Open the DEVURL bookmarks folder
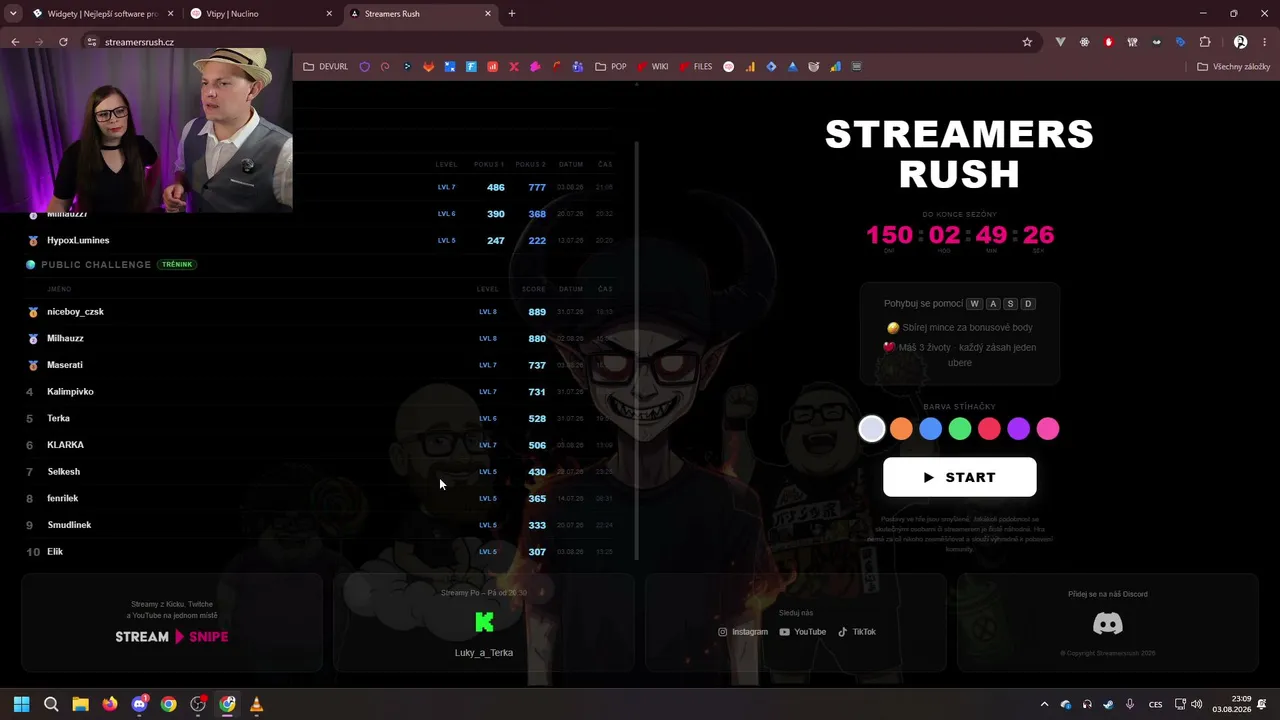The image size is (1280, 720). point(326,67)
